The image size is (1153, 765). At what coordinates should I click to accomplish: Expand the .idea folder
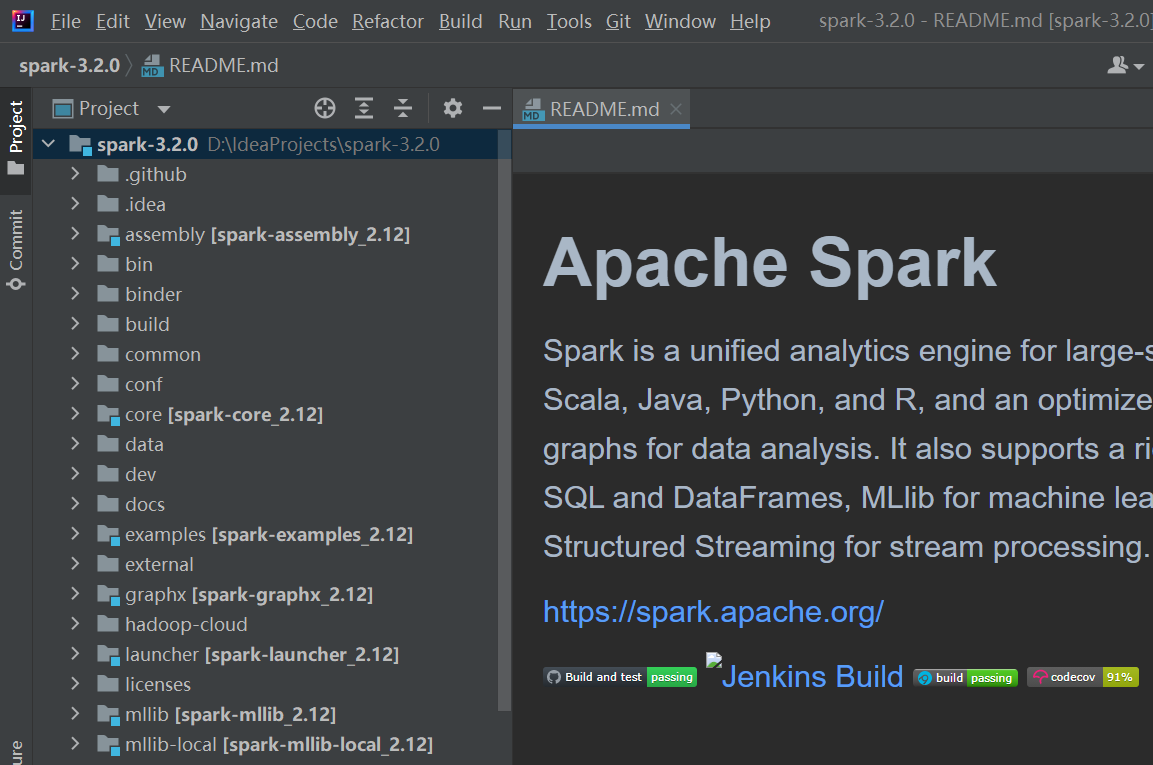click(x=75, y=204)
